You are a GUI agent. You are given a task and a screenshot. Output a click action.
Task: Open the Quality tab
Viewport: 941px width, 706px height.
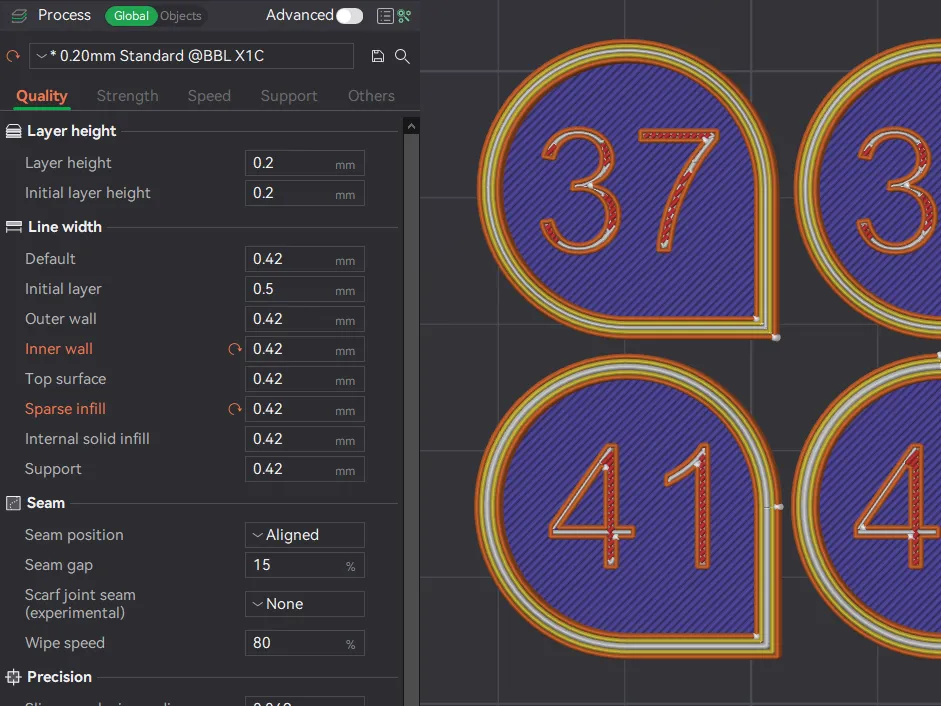[x=41, y=96]
